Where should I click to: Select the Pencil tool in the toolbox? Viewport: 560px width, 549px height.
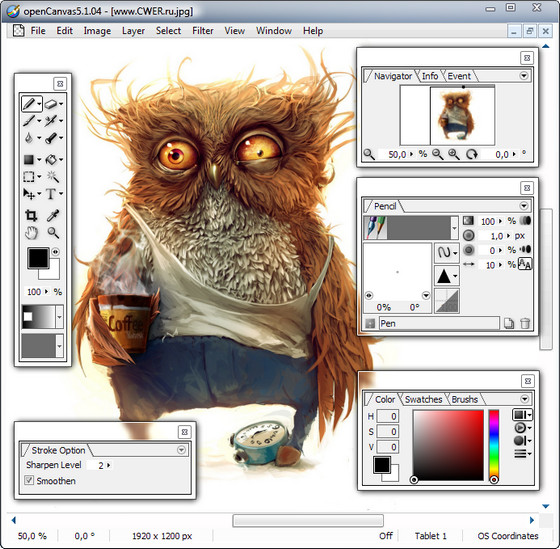pos(29,104)
